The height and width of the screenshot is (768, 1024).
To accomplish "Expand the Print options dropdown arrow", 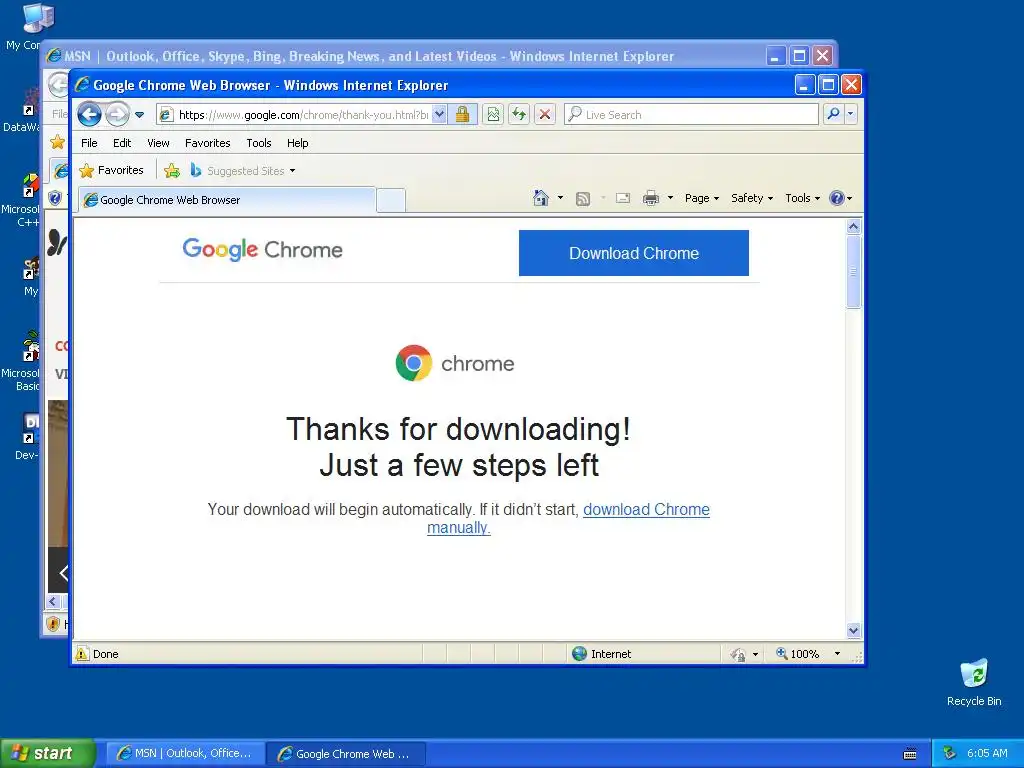I will [670, 198].
